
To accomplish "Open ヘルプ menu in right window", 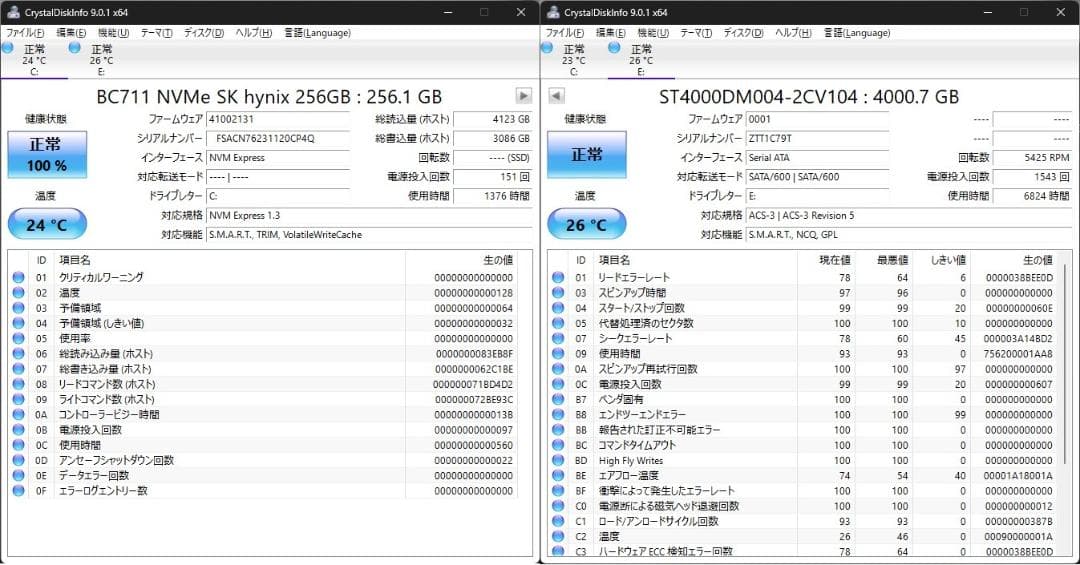I will pos(793,32).
